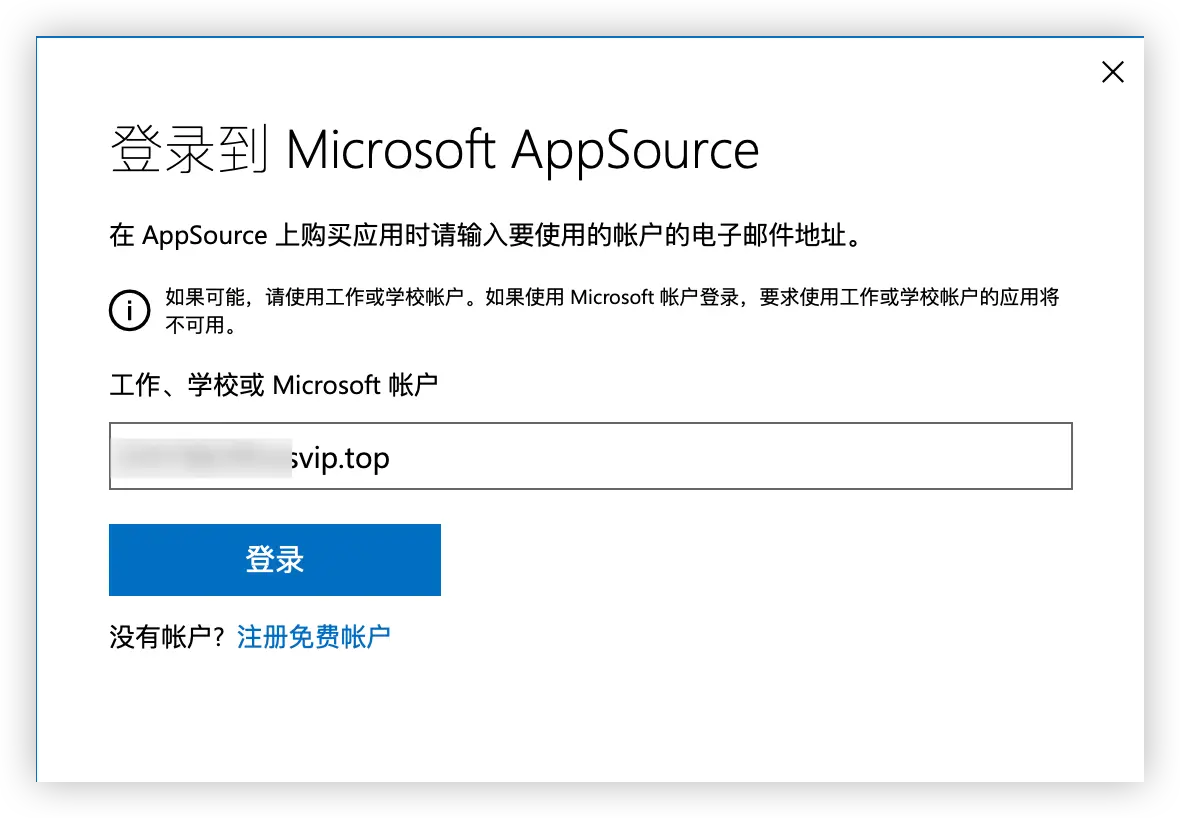This screenshot has width=1180, height=818.
Task: Open the 注册免费帐户 link
Action: coord(314,637)
